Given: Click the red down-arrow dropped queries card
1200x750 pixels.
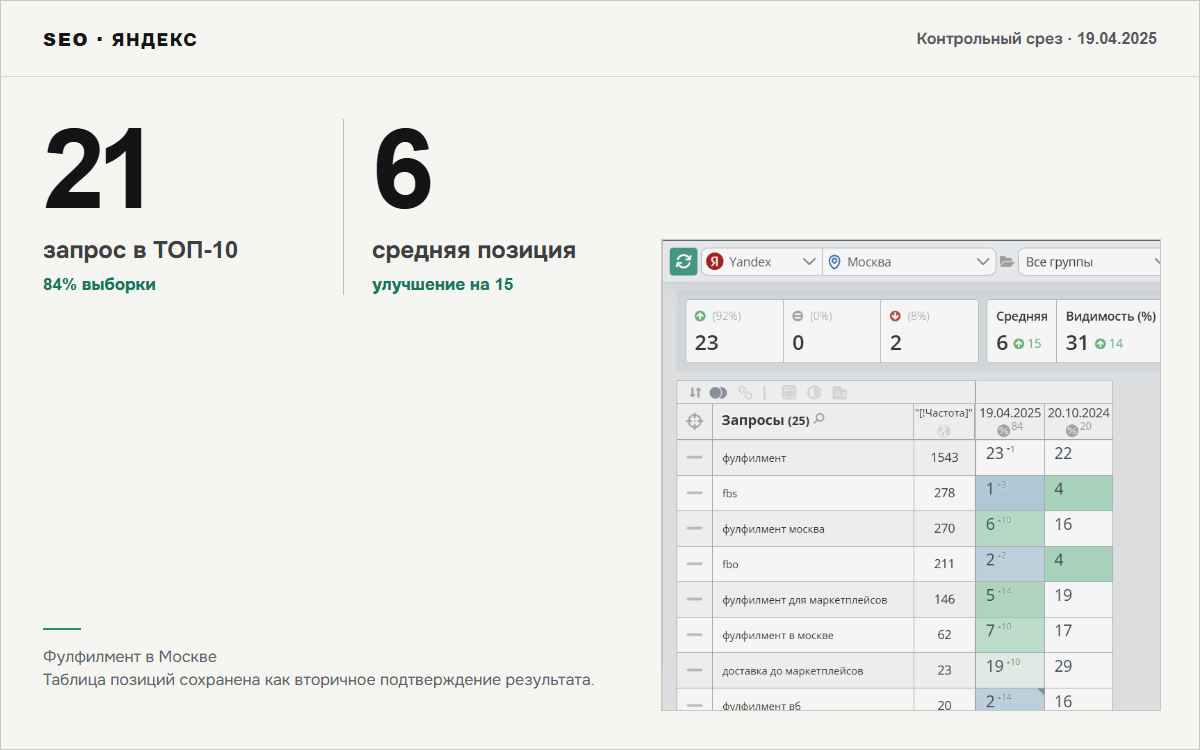Looking at the screenshot, I should [929, 331].
